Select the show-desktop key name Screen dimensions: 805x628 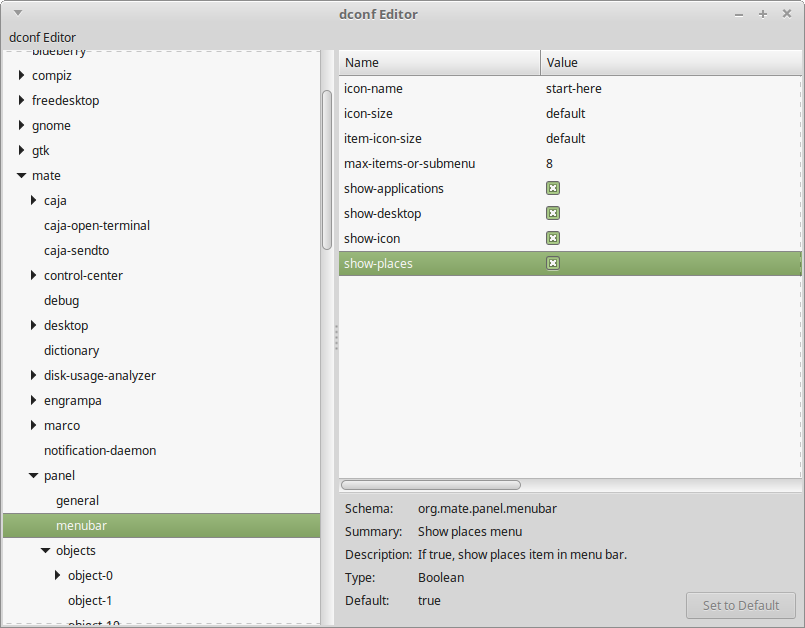click(382, 213)
